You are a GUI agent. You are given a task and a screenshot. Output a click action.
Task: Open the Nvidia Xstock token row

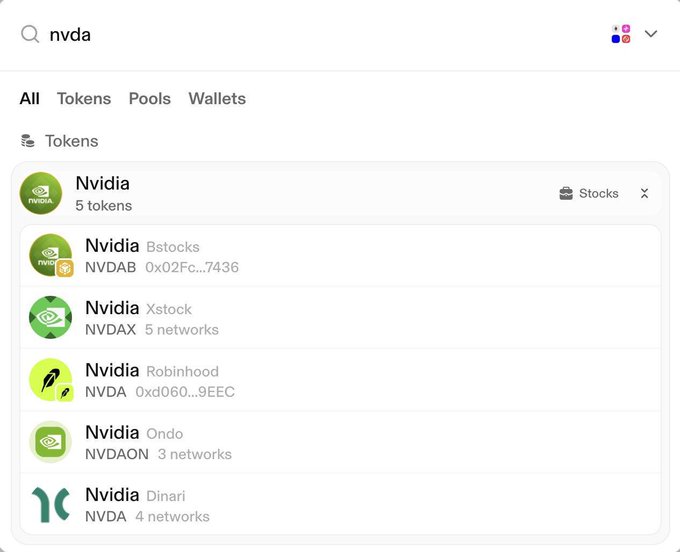pos(340,318)
